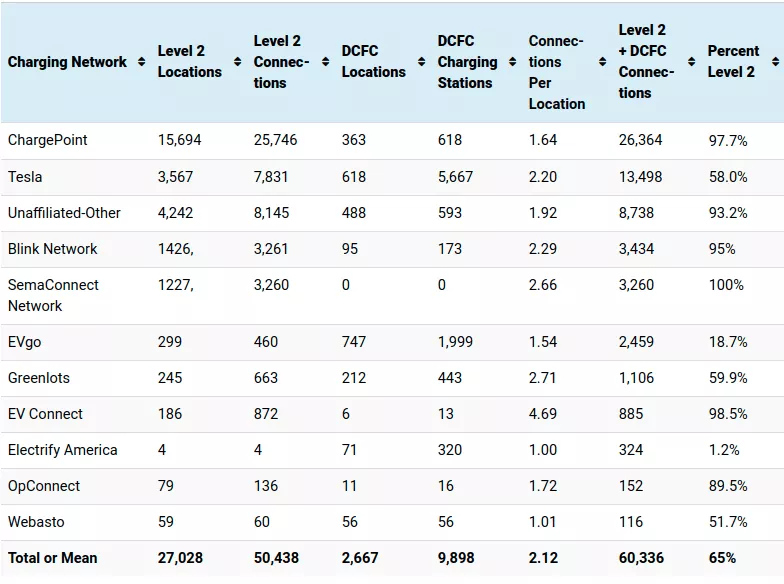Sort by Level 2 + DCFC Connections arrows
Image resolution: width=784 pixels, height=584 pixels.
692,62
